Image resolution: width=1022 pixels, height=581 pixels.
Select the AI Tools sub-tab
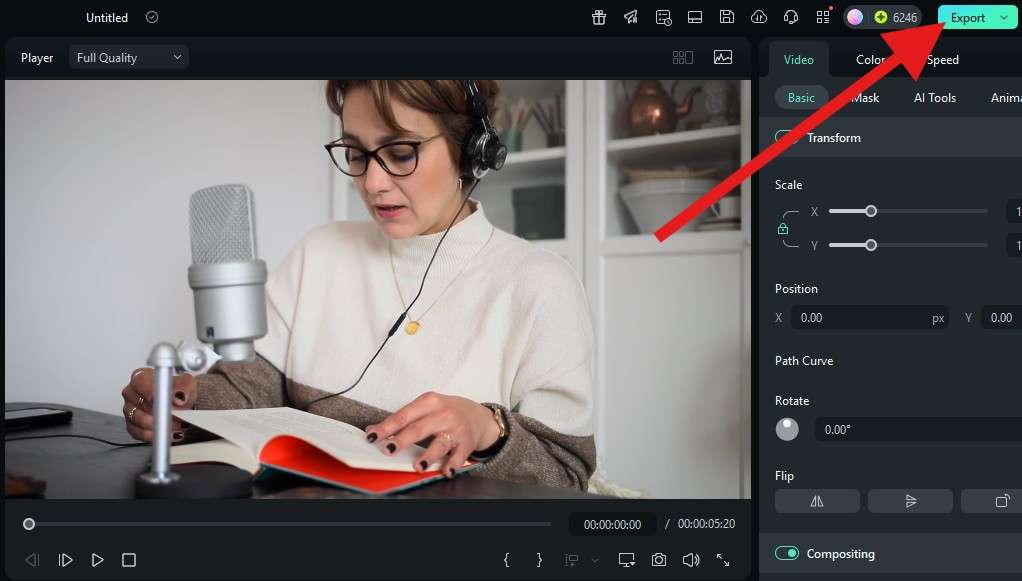tap(935, 98)
